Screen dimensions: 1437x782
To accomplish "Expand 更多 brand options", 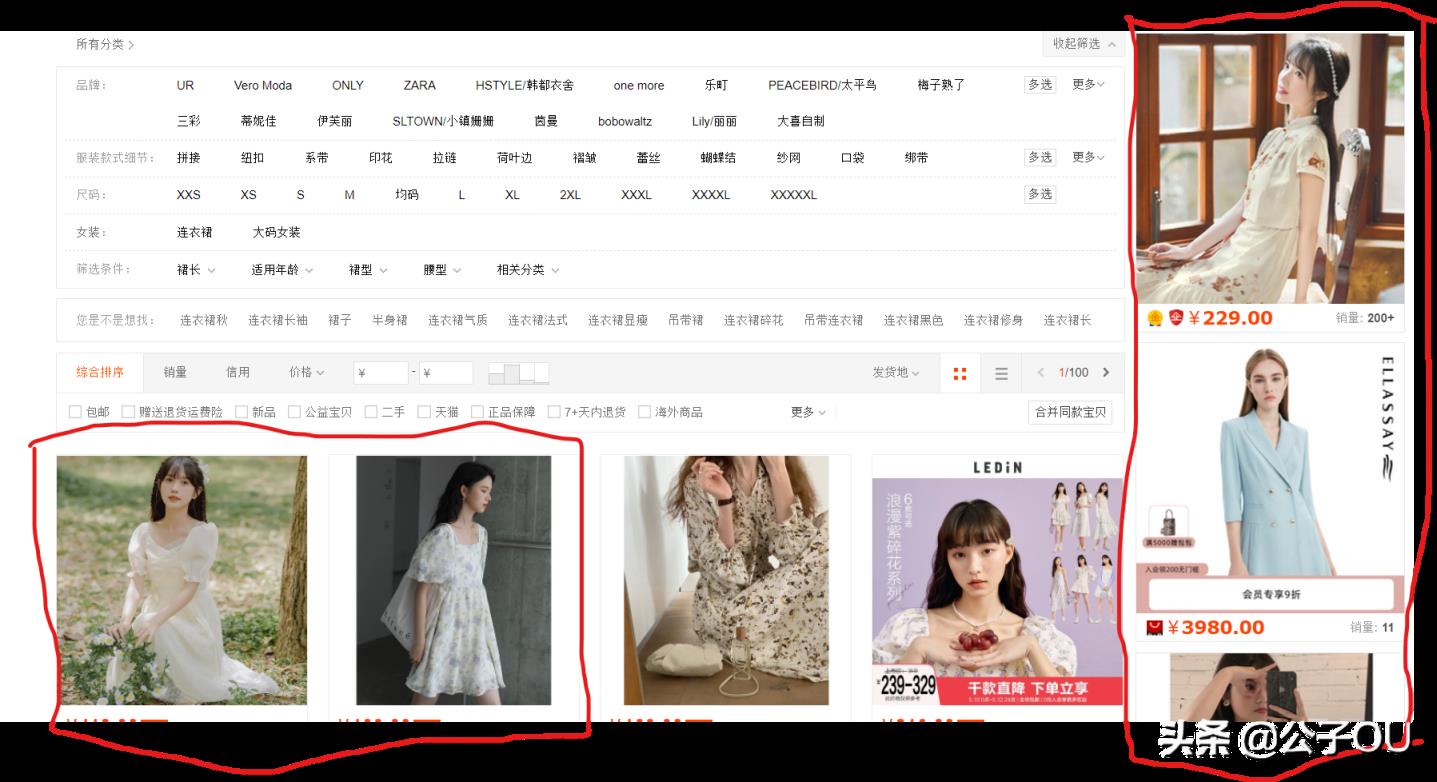I will tap(1088, 85).
